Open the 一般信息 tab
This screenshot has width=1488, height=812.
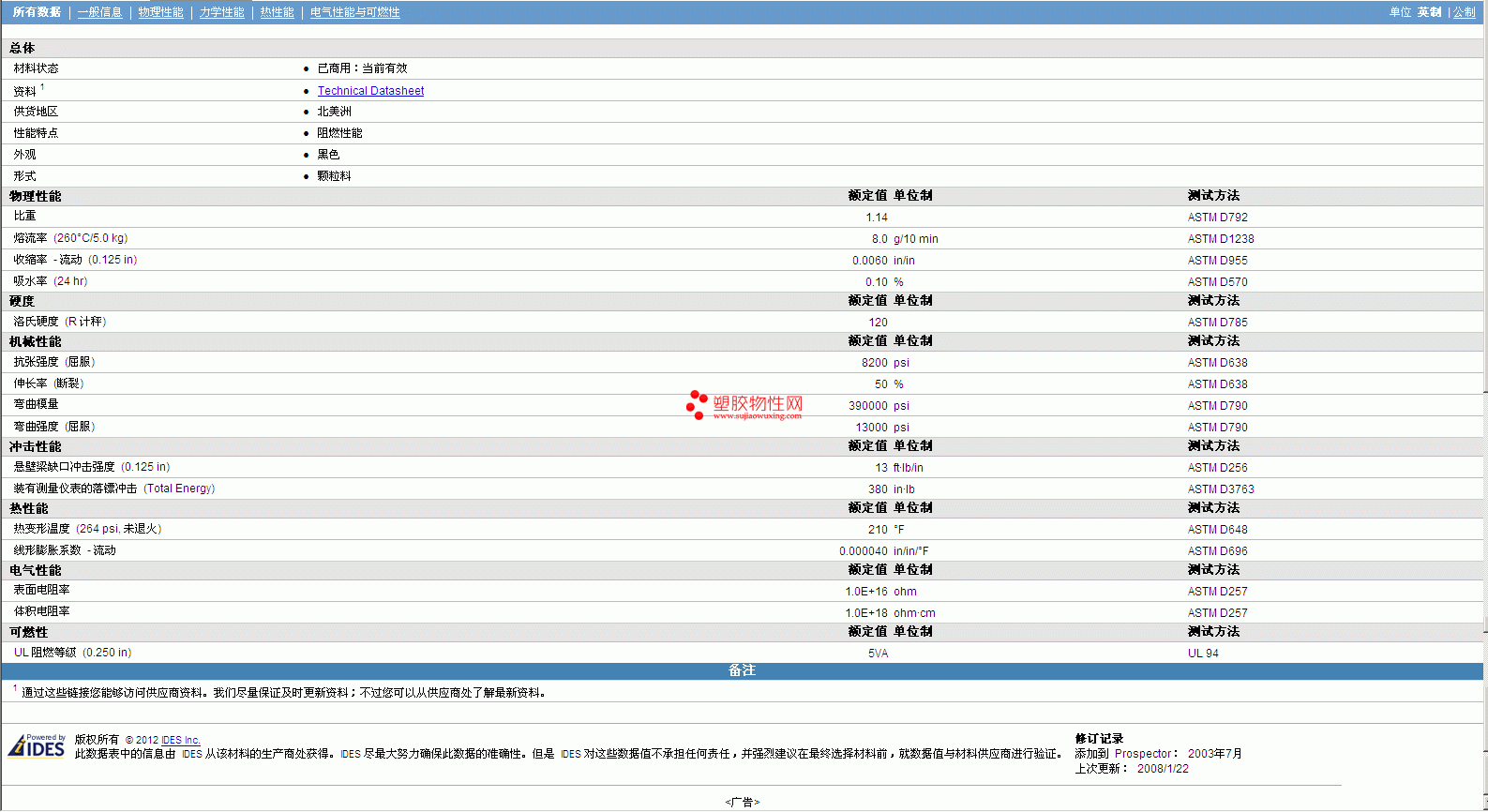pos(99,12)
